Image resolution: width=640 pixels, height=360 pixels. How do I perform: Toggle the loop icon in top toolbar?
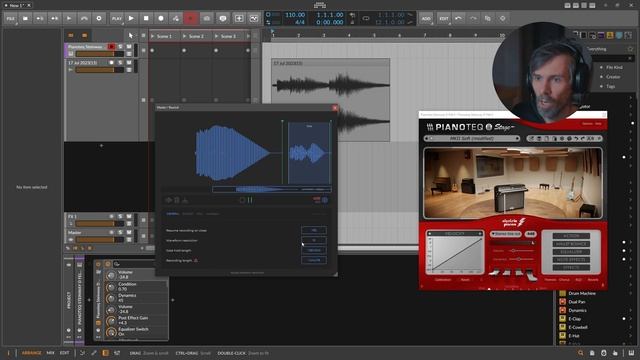pos(366,18)
